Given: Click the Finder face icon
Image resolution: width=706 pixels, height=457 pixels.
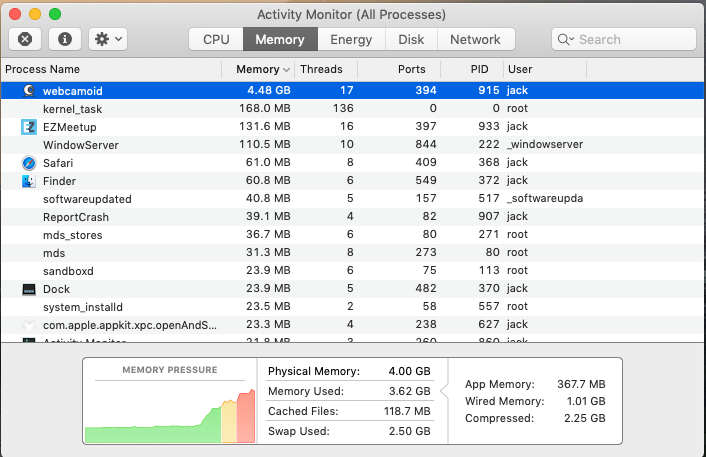Looking at the screenshot, I should (x=29, y=181).
